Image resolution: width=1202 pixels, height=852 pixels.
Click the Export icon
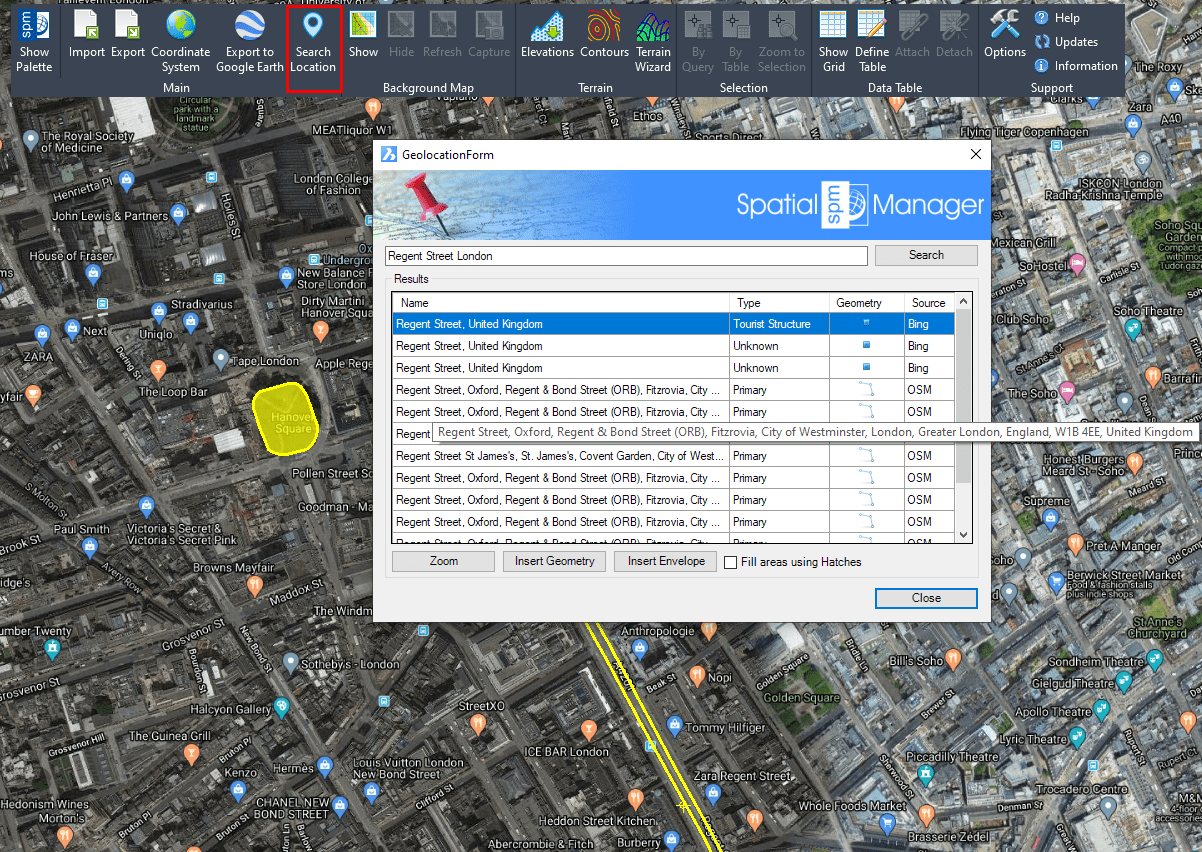click(128, 36)
